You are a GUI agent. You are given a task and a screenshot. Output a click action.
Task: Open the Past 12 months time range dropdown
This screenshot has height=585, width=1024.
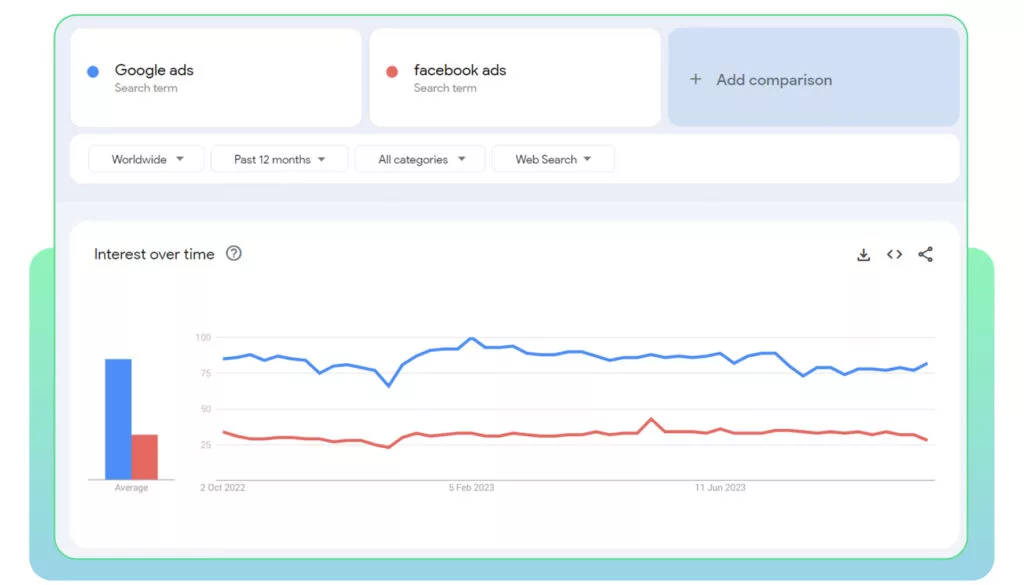point(280,159)
